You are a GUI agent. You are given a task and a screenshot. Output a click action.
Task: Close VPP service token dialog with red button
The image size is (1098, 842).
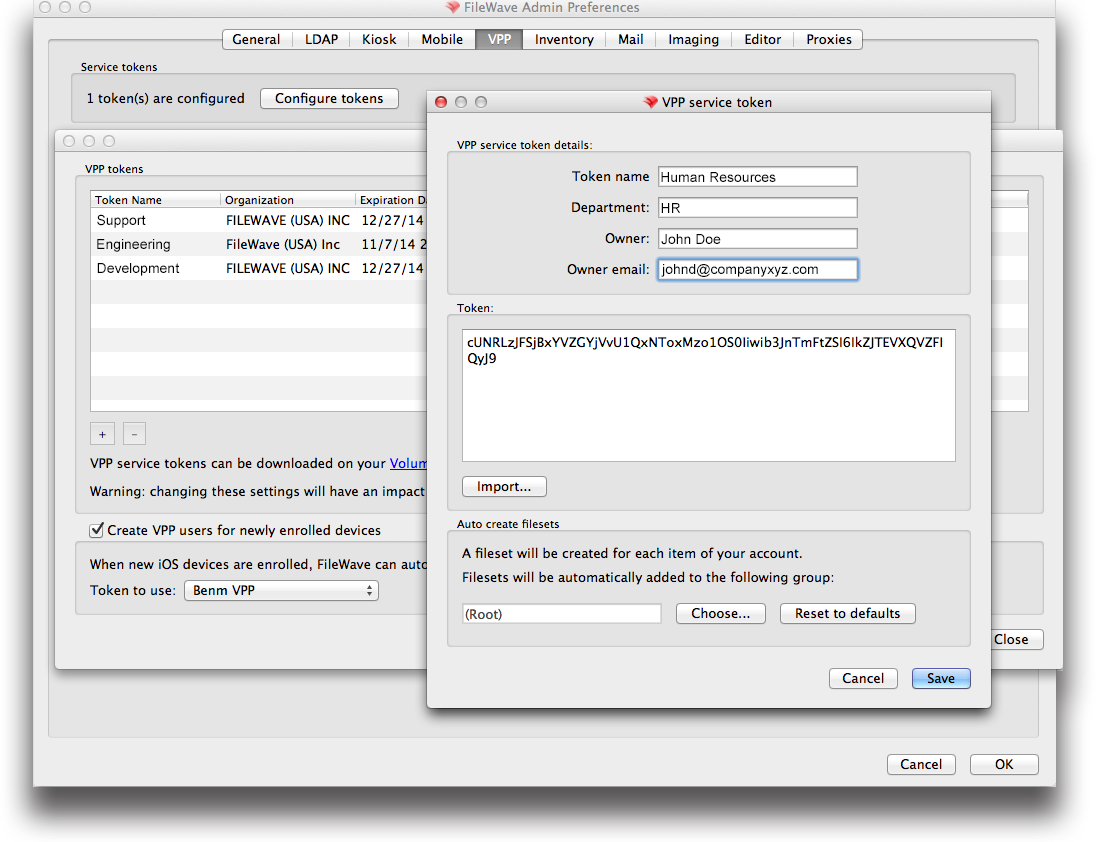441,102
